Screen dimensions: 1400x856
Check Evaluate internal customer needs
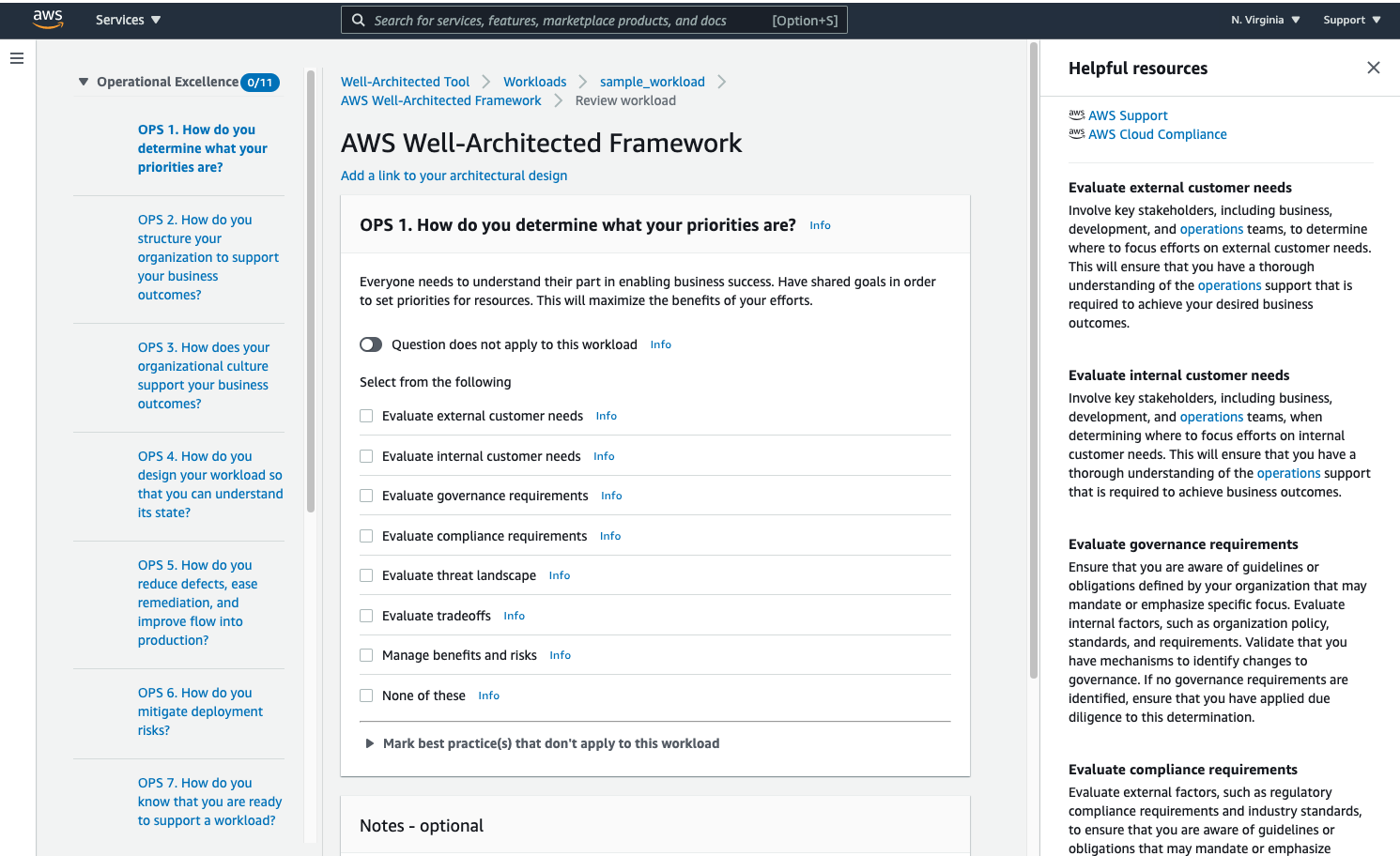click(366, 456)
